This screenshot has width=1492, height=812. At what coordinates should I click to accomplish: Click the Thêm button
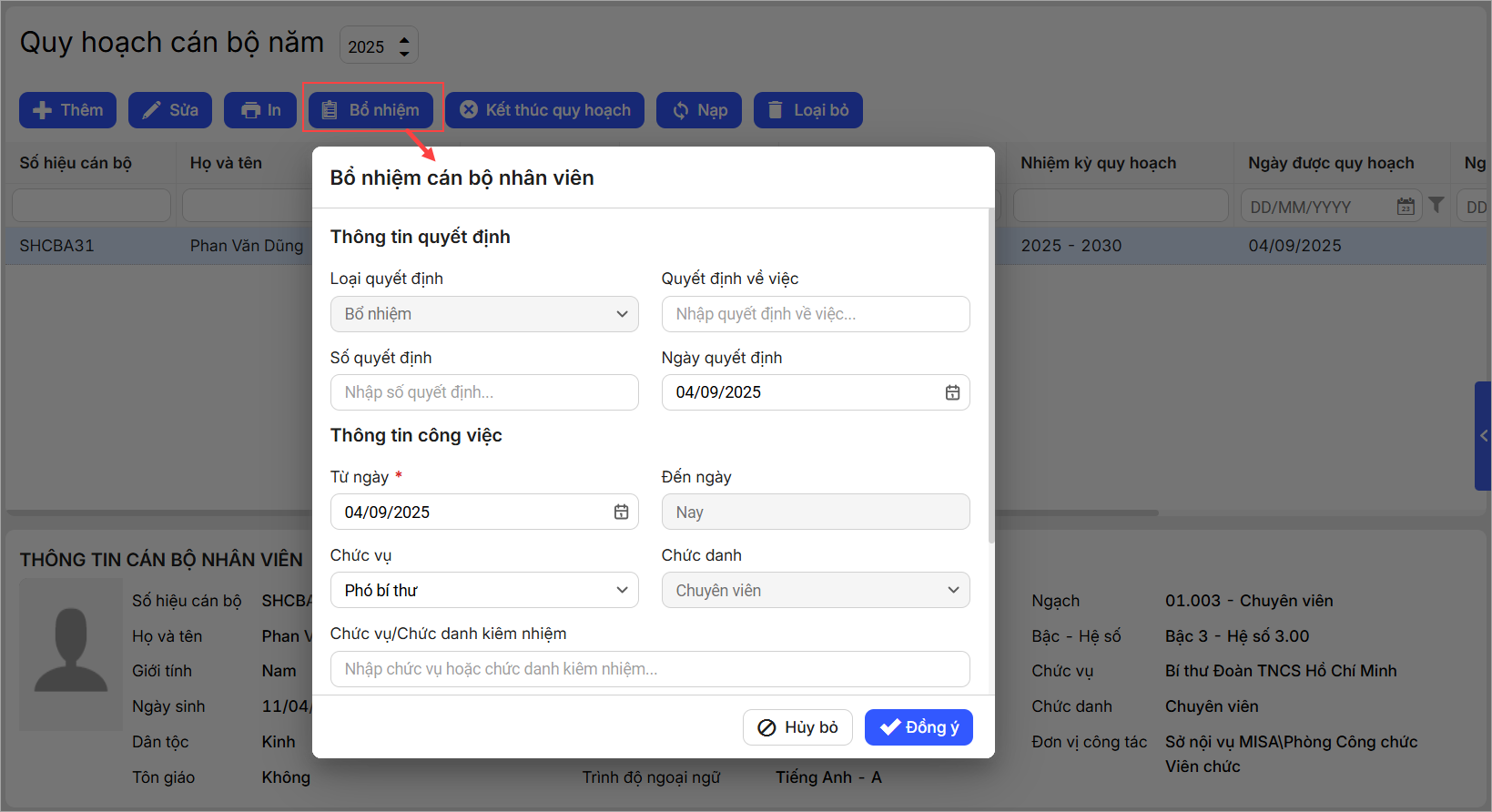[x=67, y=110]
